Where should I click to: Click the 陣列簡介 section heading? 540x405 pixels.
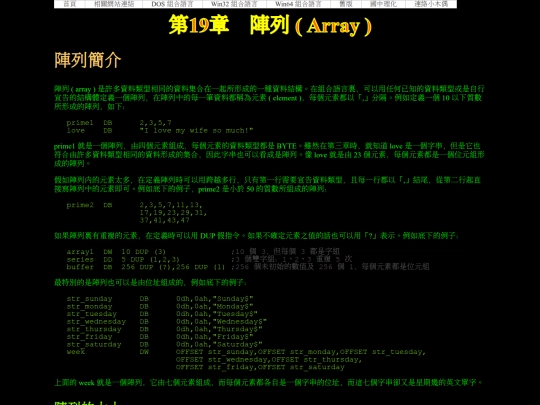coord(88,60)
